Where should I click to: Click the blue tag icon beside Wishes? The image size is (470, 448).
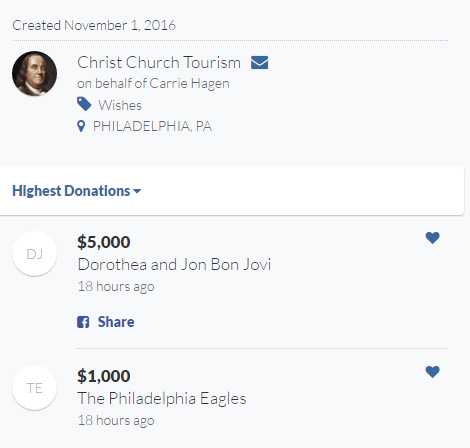(84, 104)
